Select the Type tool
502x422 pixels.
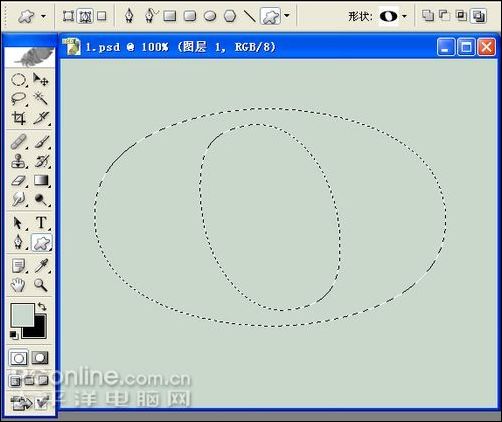tap(41, 223)
